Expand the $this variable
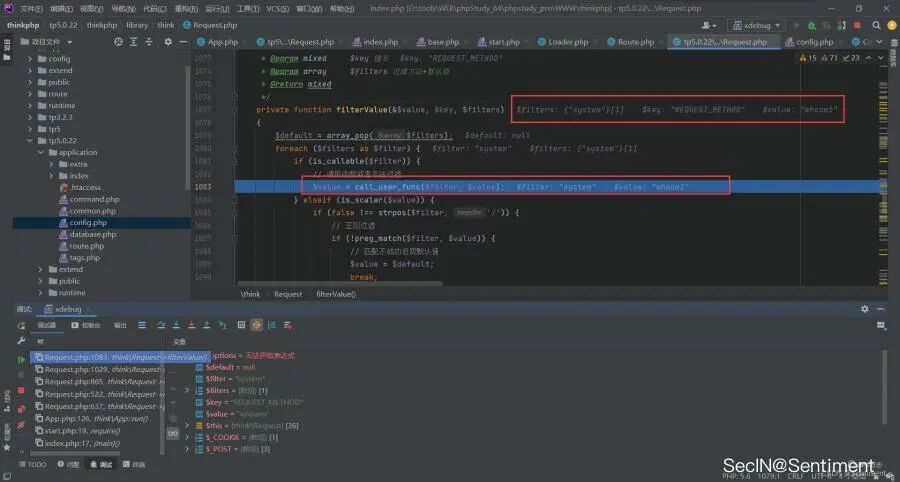900x482 pixels. coord(187,426)
